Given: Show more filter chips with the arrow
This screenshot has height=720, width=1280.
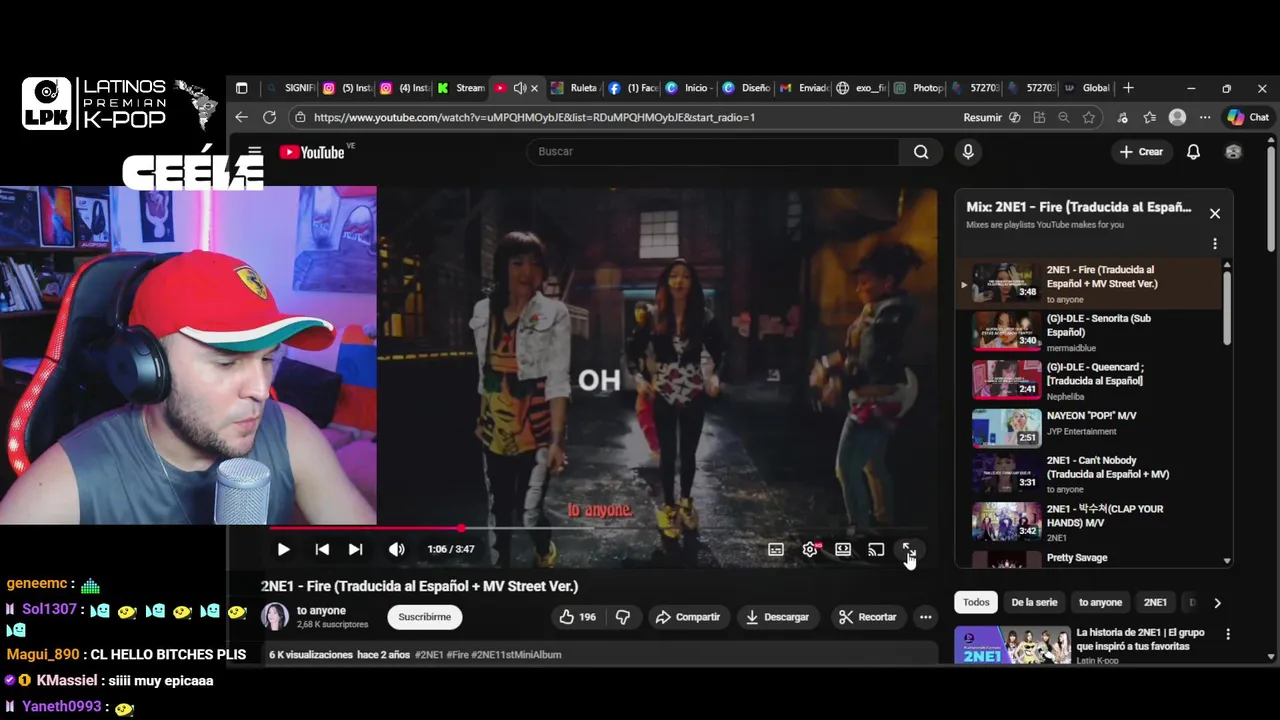Looking at the screenshot, I should pyautogui.click(x=1217, y=603).
